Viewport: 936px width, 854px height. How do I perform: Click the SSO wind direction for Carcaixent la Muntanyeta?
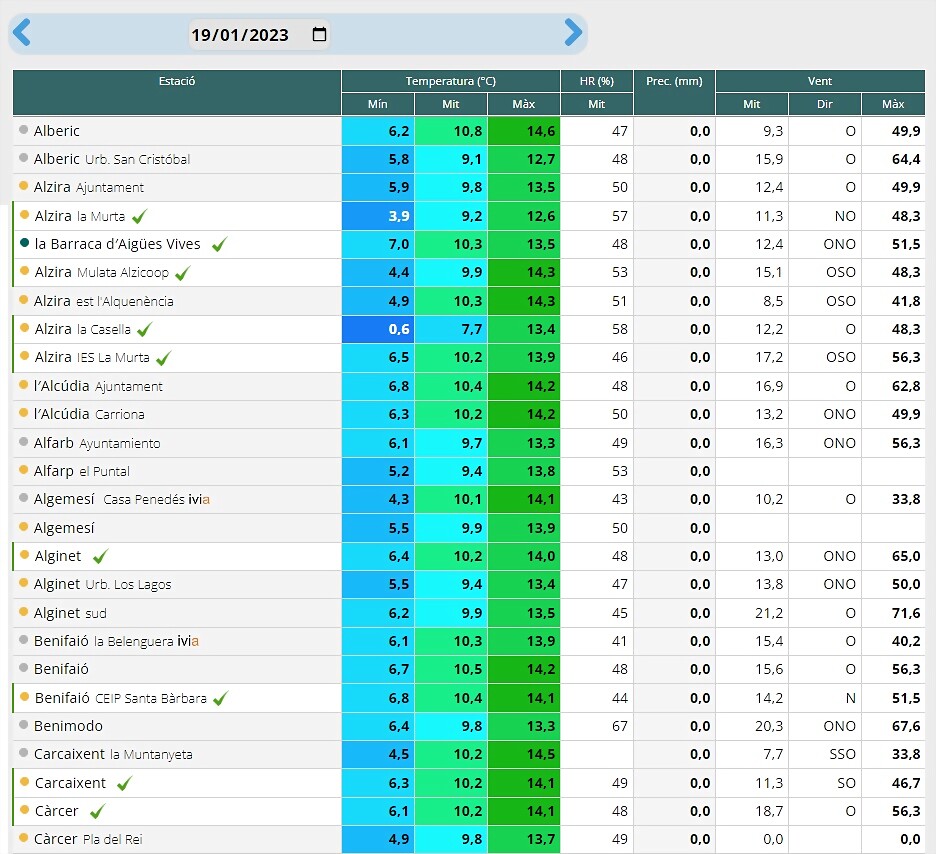click(825, 754)
